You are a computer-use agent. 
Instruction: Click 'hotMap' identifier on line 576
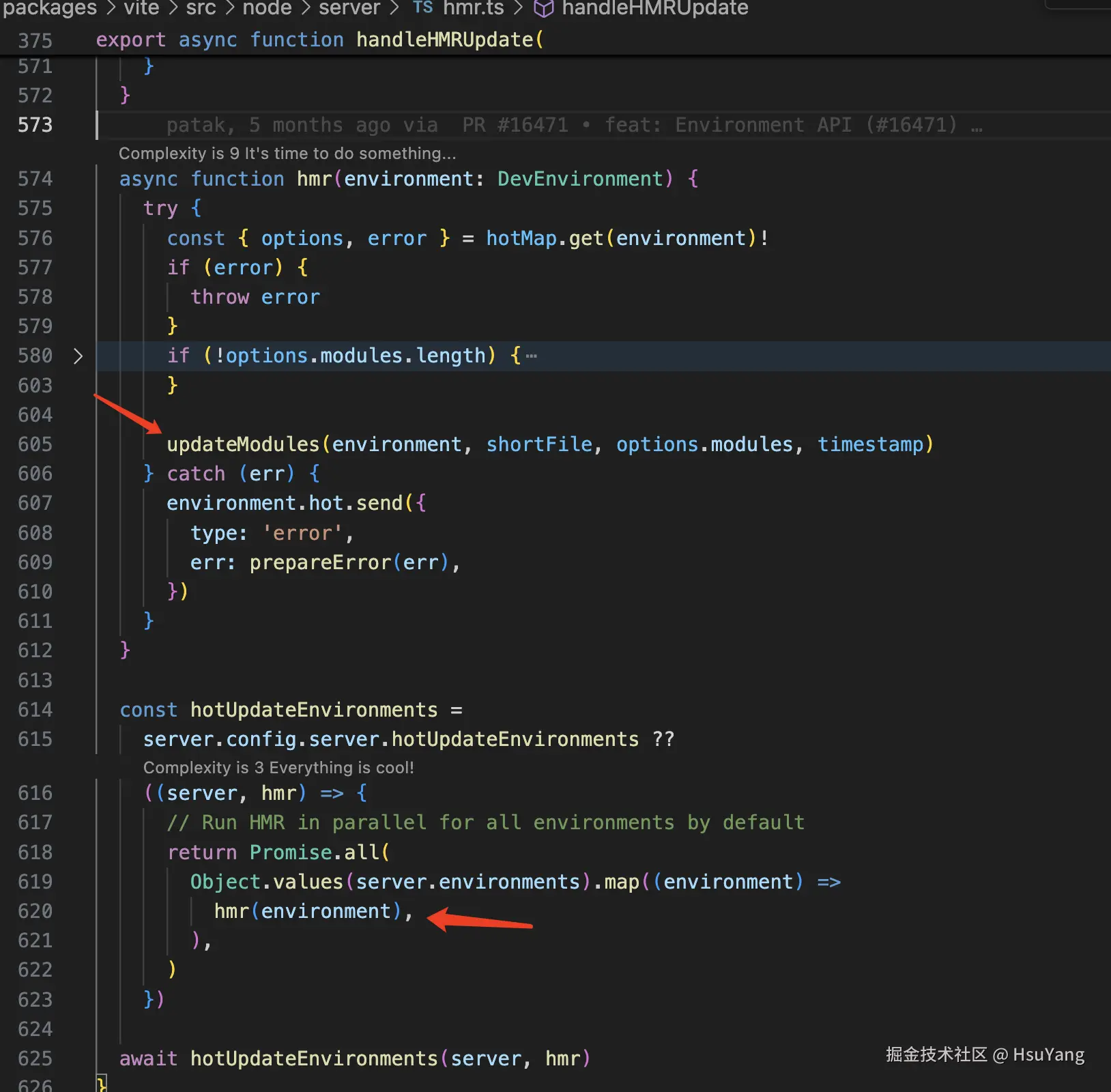point(521,238)
